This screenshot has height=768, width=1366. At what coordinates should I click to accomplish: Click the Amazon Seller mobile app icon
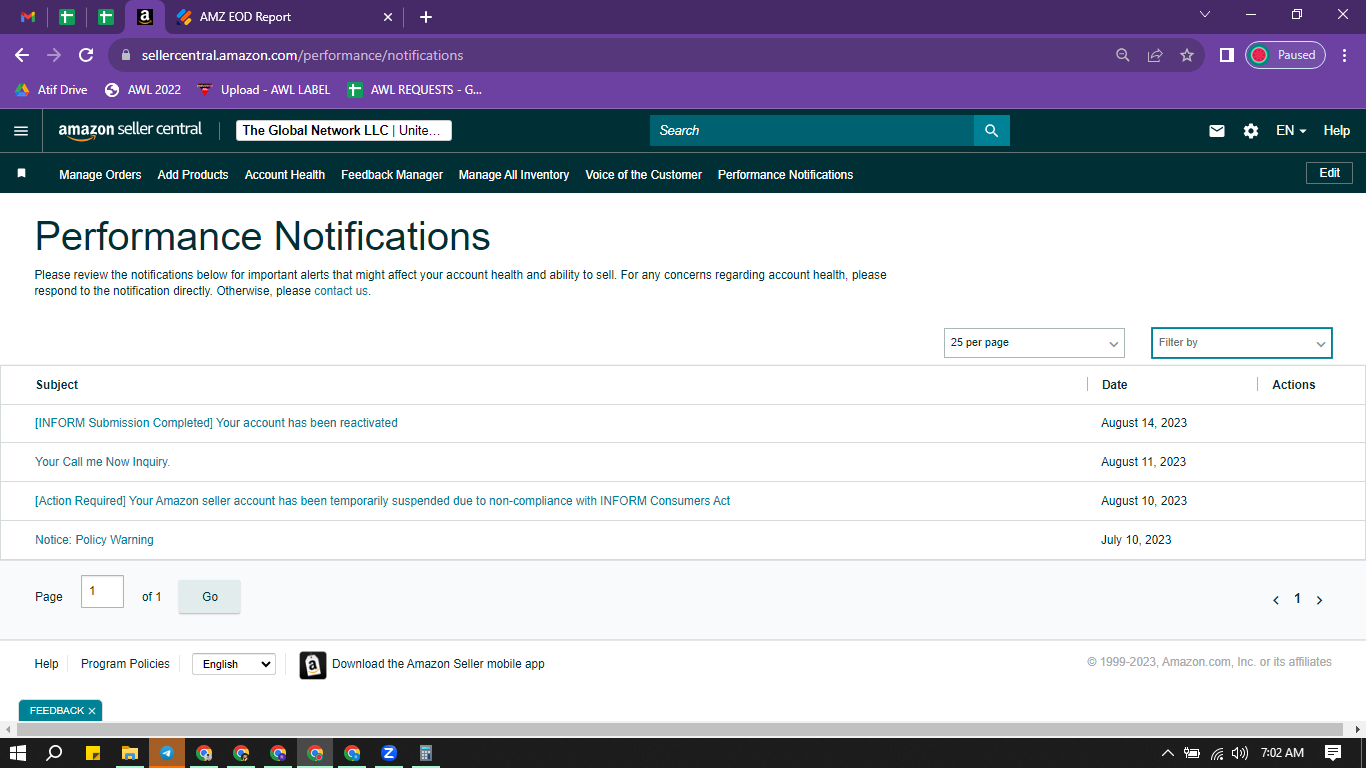pyautogui.click(x=313, y=664)
